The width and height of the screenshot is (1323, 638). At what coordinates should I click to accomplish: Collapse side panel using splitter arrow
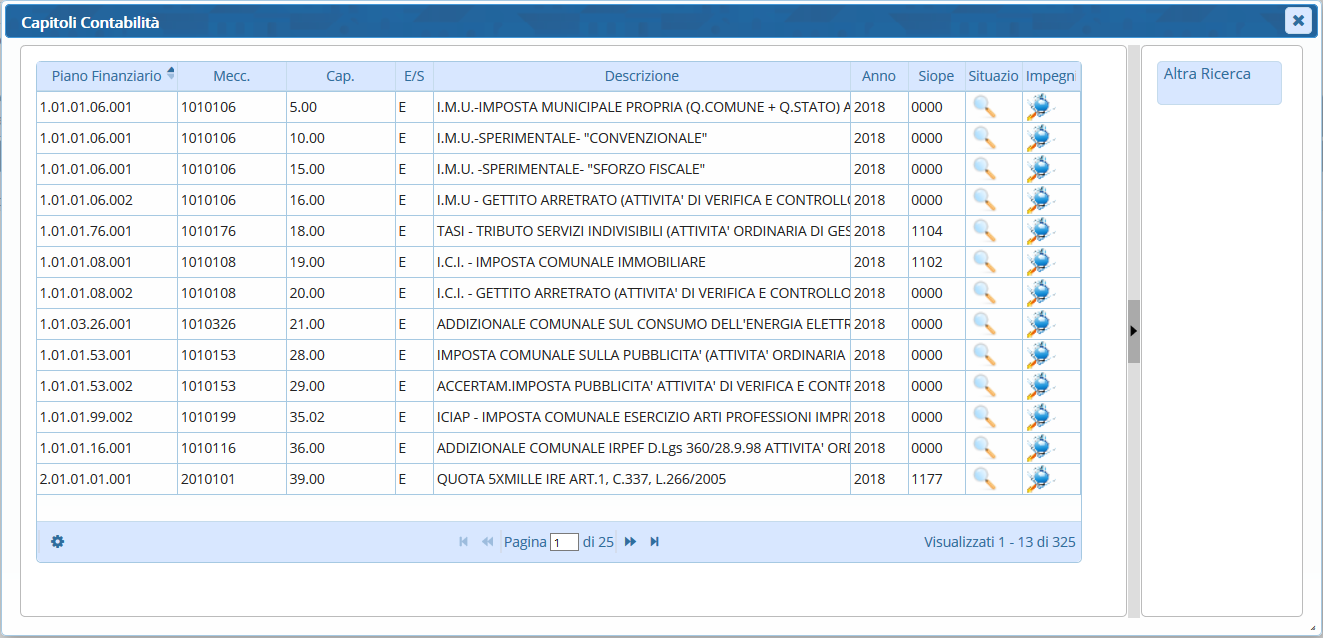(x=1133, y=330)
